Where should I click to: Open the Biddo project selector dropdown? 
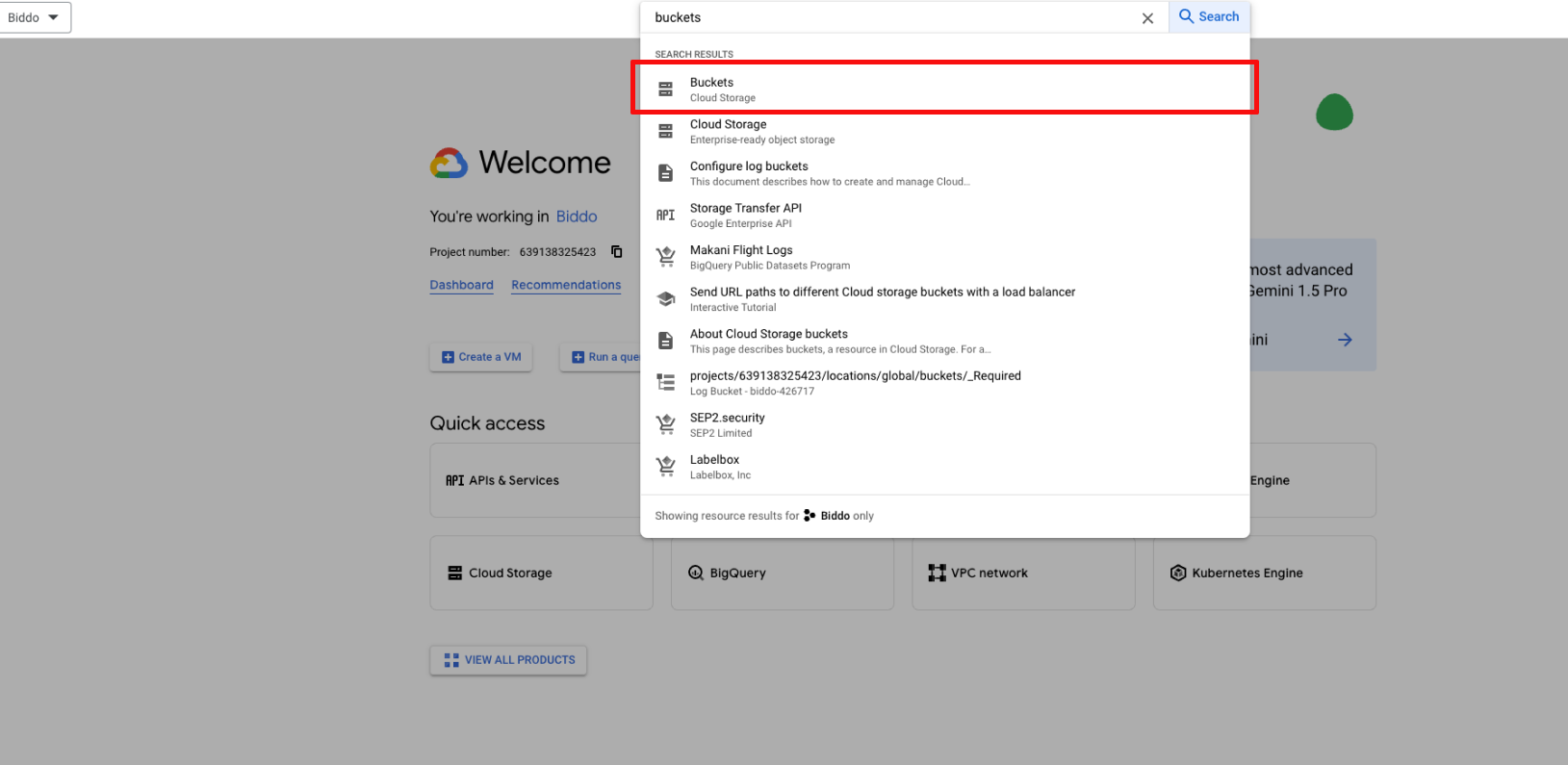tap(35, 17)
